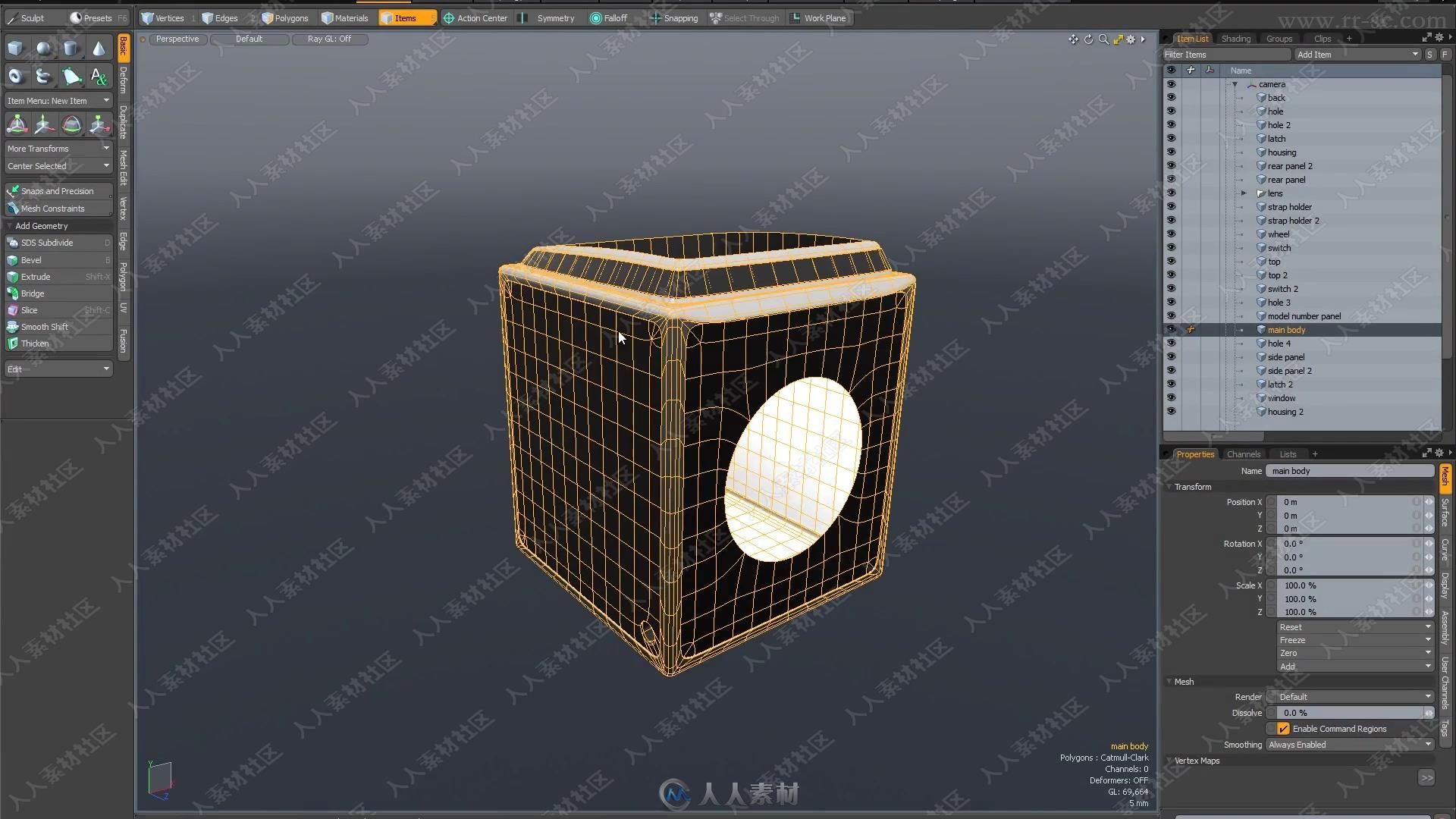
Task: Open the Smoothing dropdown
Action: [1350, 744]
